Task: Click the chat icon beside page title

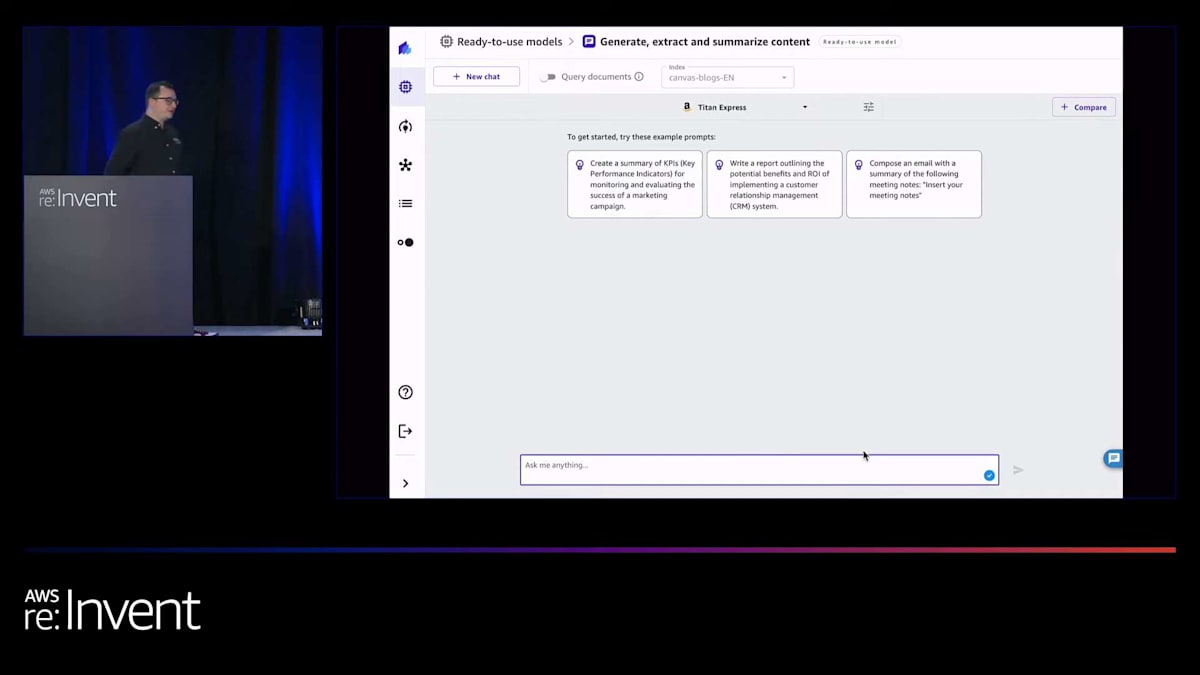Action: pyautogui.click(x=589, y=42)
